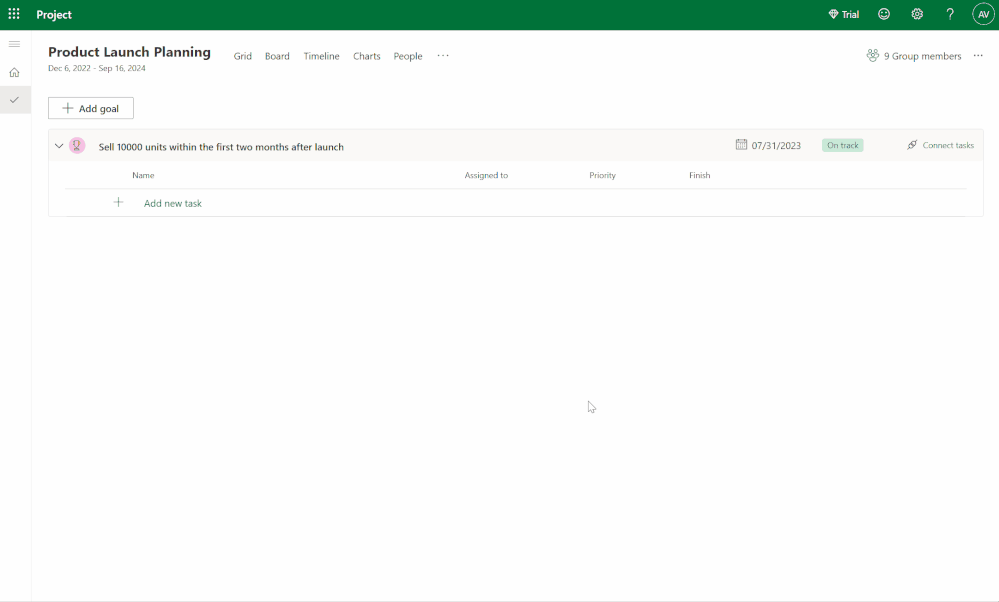Screen dimensions: 999x602
Task: Toggle the hamburger navigation menu
Action: click(14, 44)
